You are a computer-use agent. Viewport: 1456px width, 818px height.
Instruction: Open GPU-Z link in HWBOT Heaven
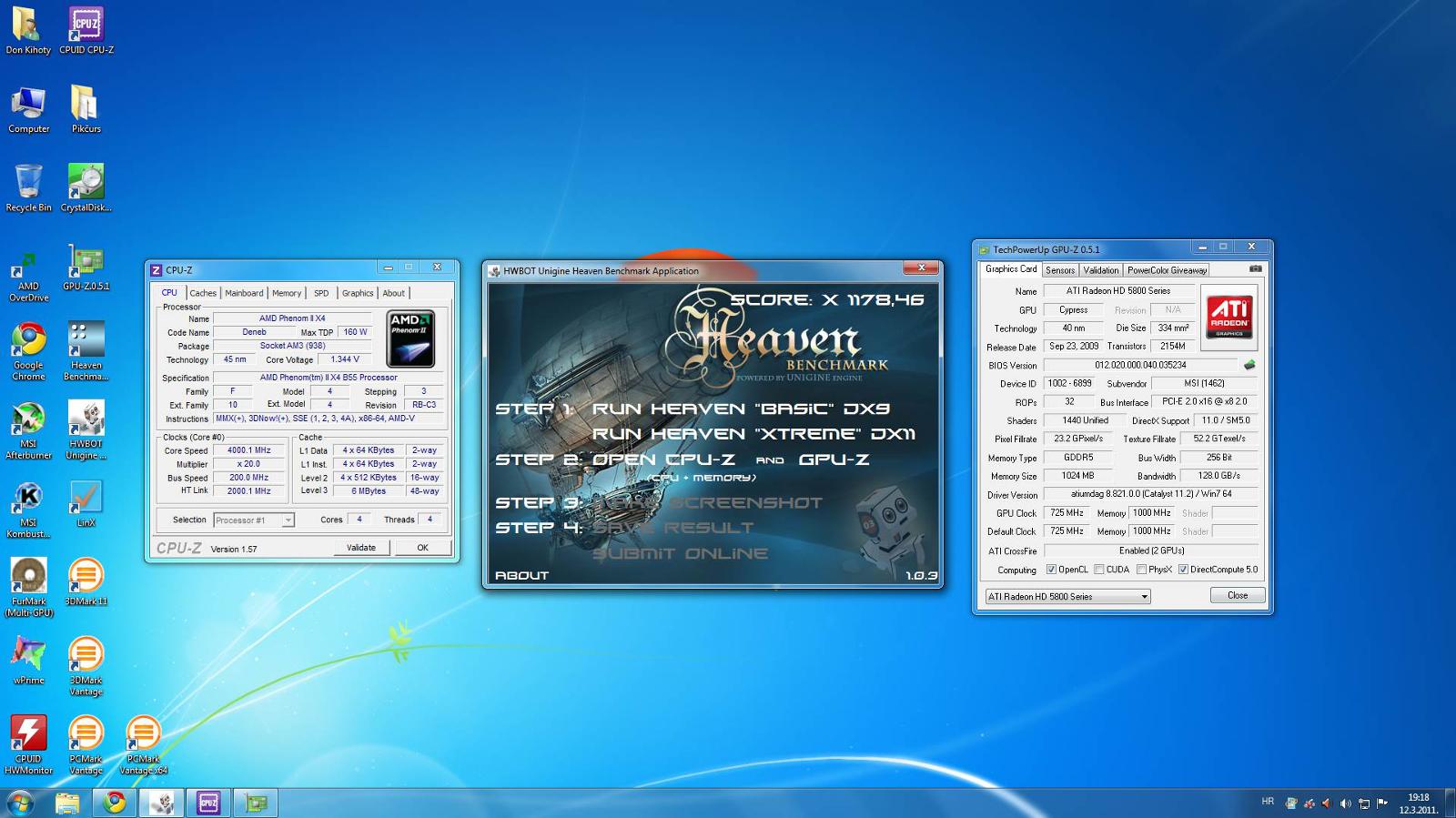click(x=834, y=459)
